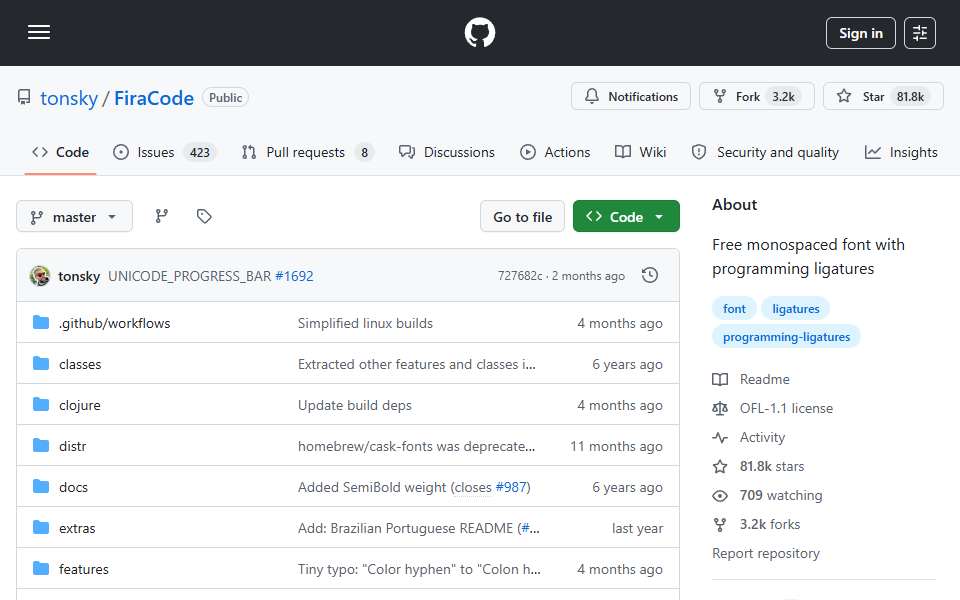This screenshot has width=960, height=600.
Task: Select the programming-ligatures topic tag
Action: point(786,337)
